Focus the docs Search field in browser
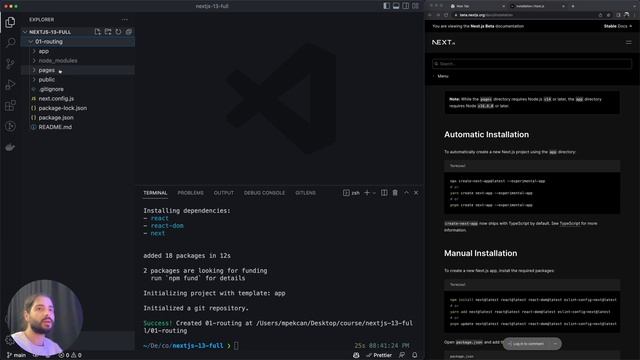640x360 pixels. (x=532, y=64)
